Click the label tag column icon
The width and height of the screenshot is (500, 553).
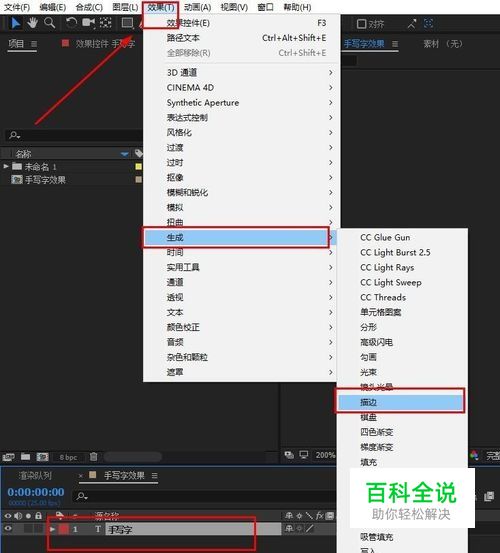click(x=138, y=153)
